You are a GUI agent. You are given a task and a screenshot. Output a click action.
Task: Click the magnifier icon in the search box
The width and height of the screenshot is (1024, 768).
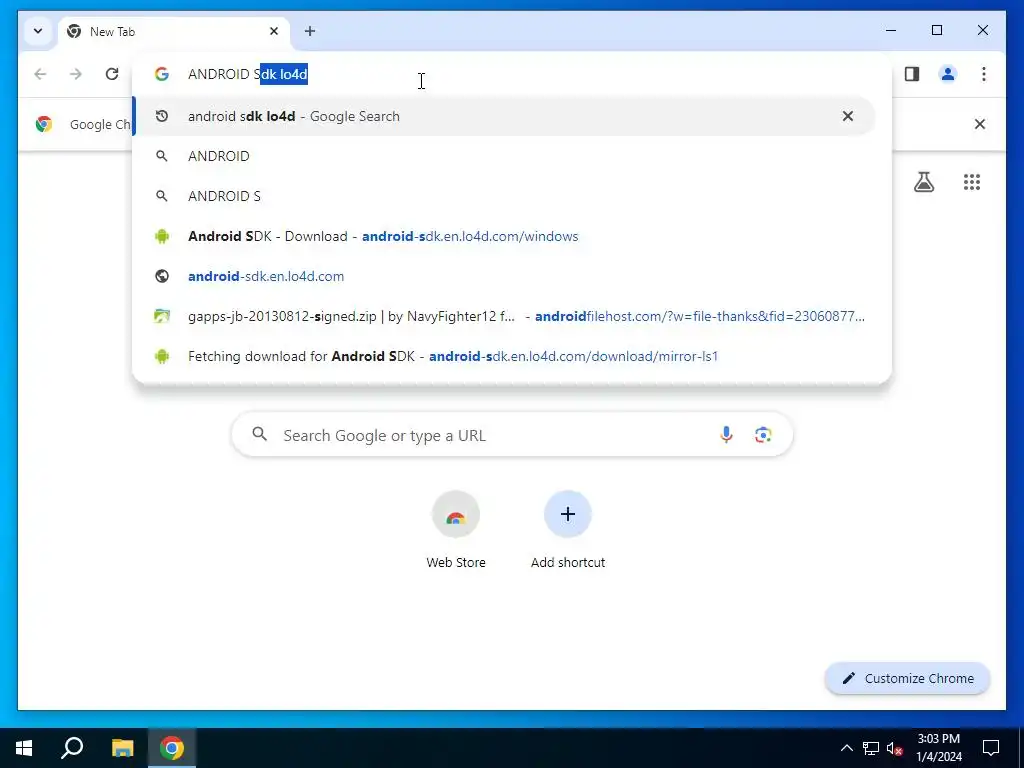tap(260, 434)
